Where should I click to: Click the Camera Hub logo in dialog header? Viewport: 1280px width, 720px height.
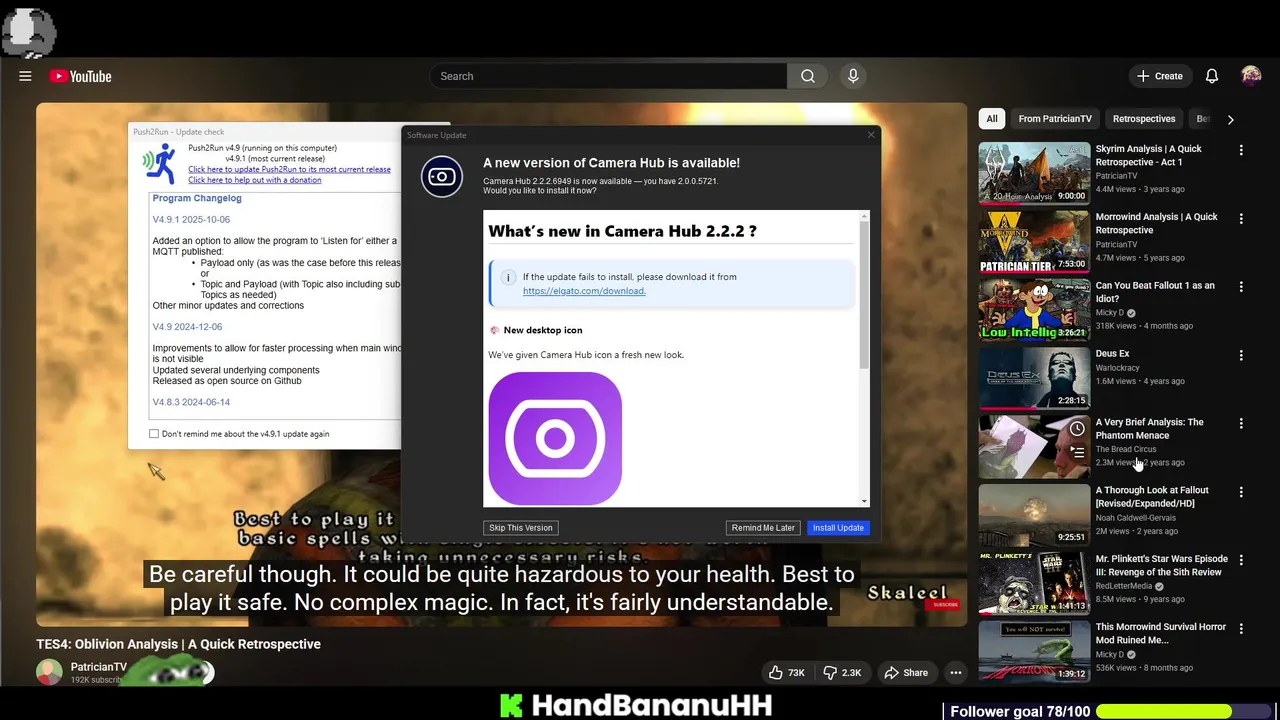click(442, 177)
